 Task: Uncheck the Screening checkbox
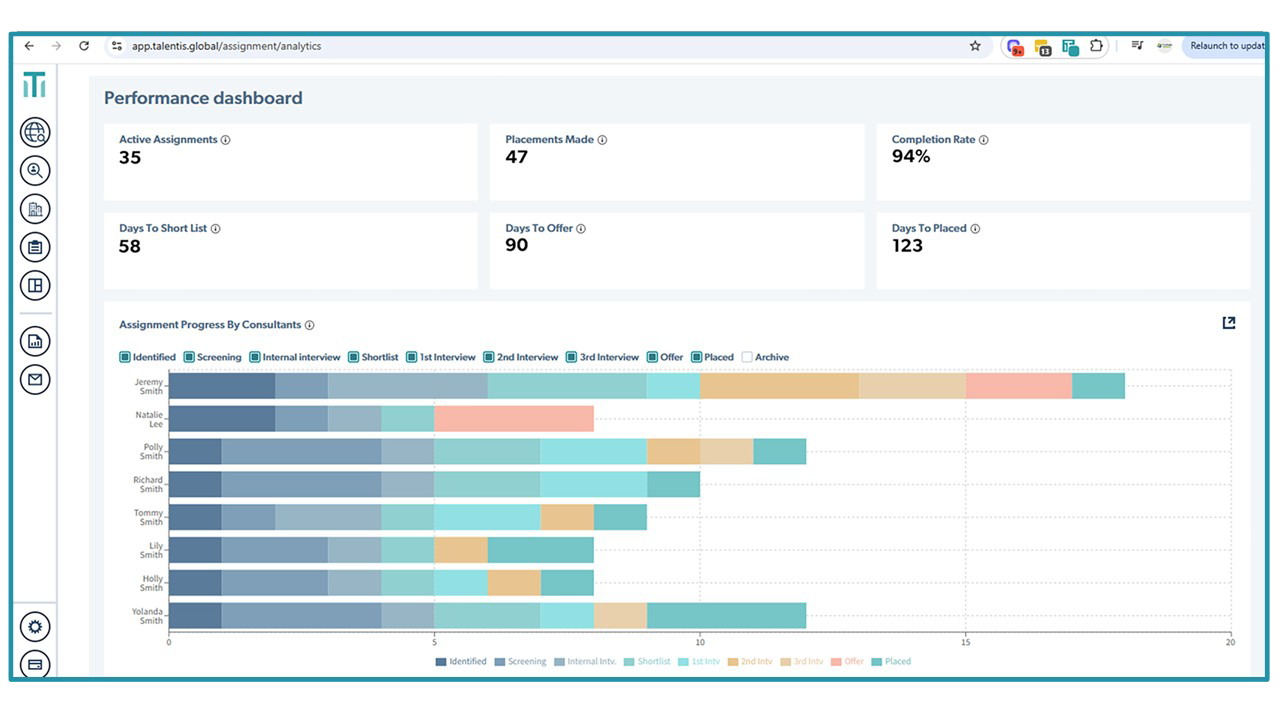[x=189, y=357]
